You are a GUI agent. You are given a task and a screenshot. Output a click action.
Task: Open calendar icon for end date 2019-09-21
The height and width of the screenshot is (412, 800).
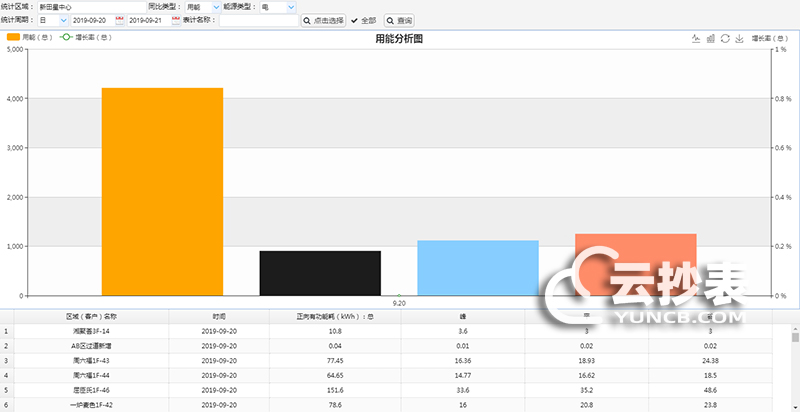[x=175, y=20]
